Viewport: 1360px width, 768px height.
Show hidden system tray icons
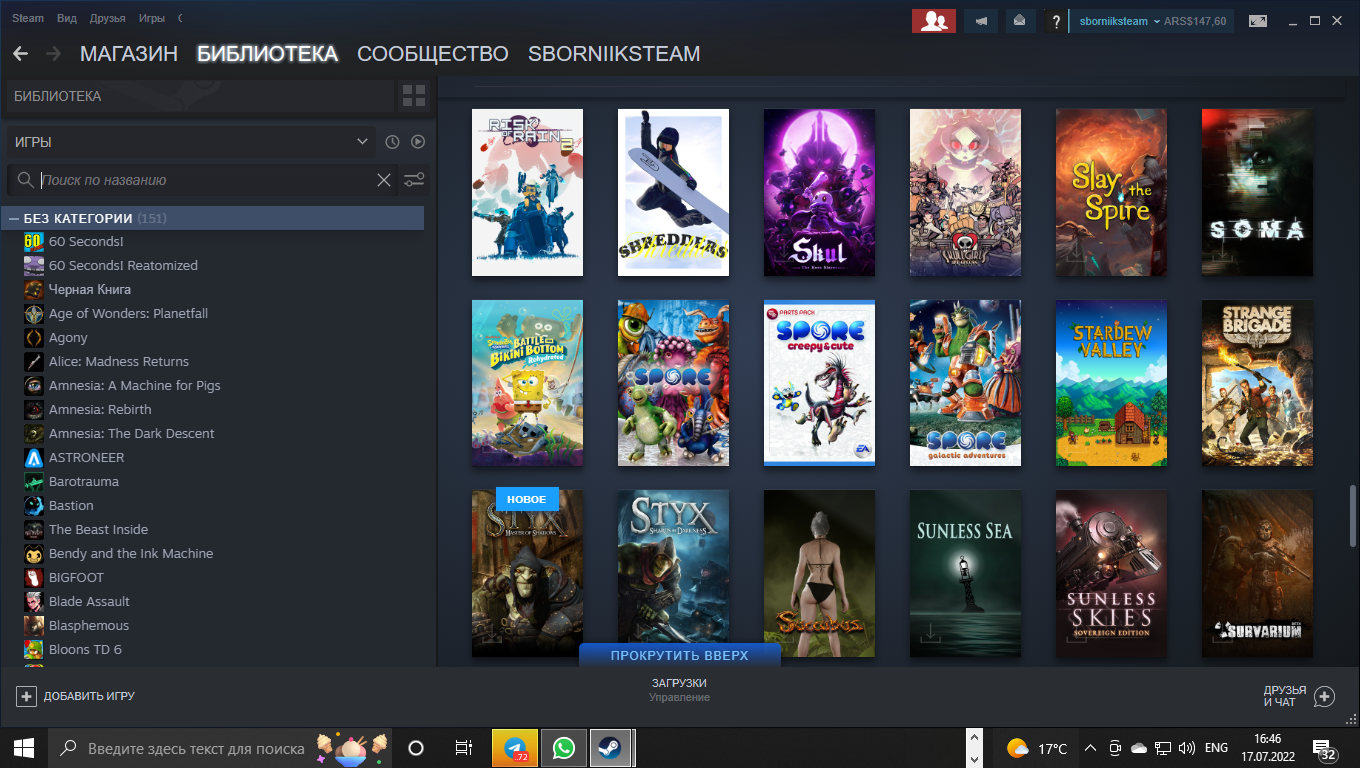[x=1090, y=748]
